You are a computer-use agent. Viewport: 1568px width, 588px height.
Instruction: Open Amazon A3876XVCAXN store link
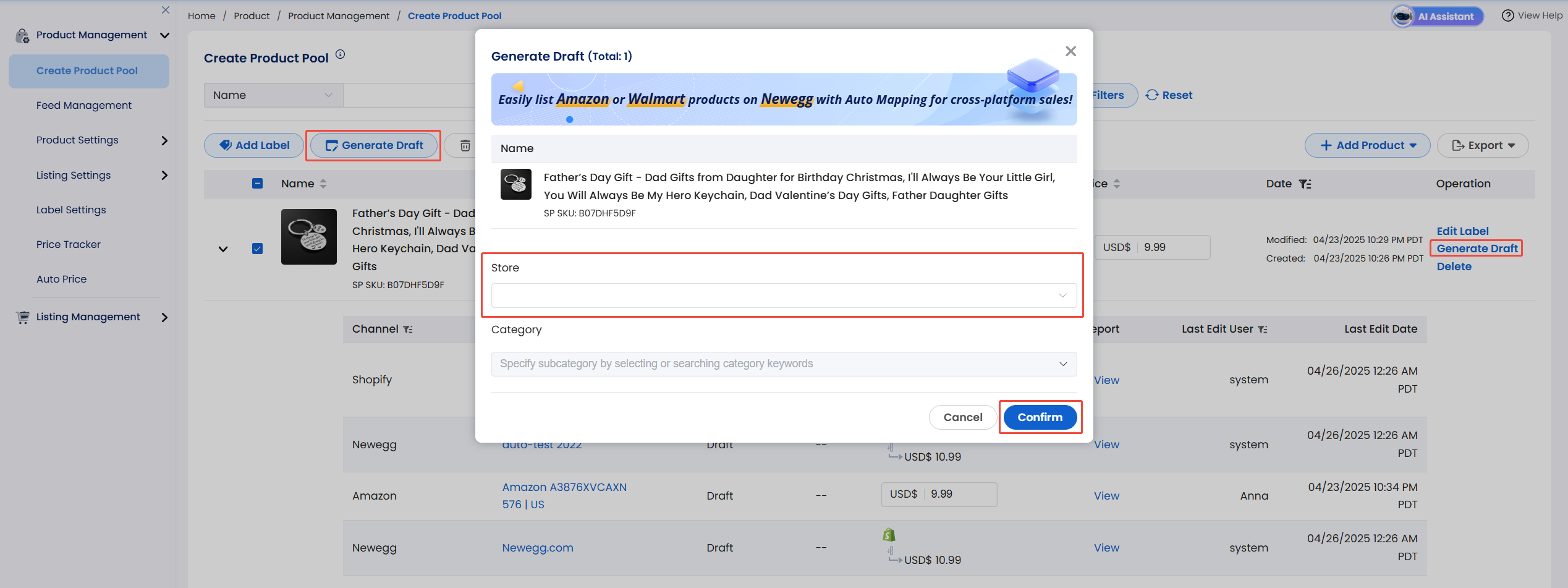pos(564,496)
